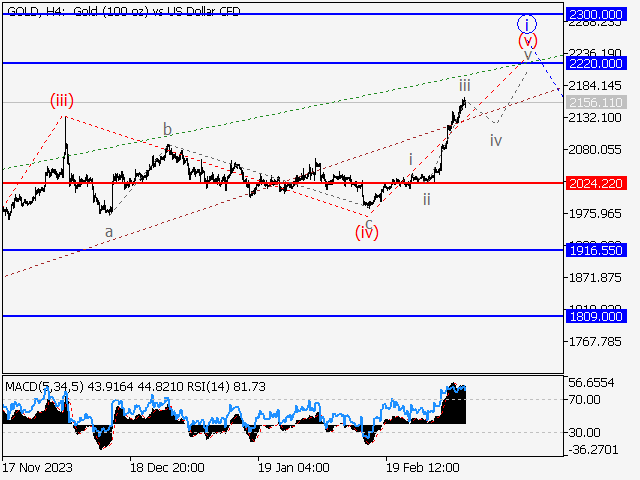Click the 1916.550 blue support level label
This screenshot has height=480, width=640.
(595, 250)
